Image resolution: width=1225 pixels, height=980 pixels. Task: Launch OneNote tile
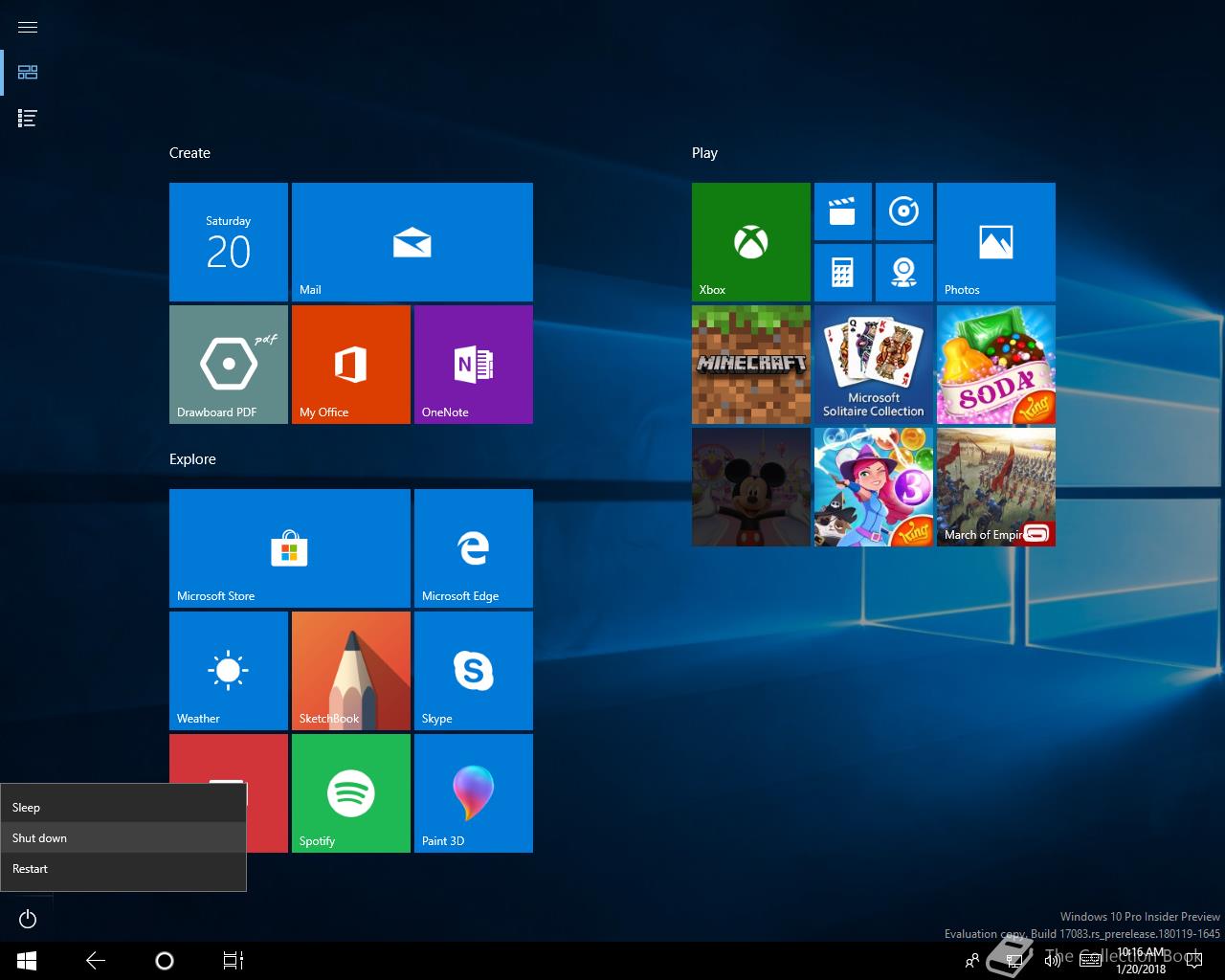474,365
